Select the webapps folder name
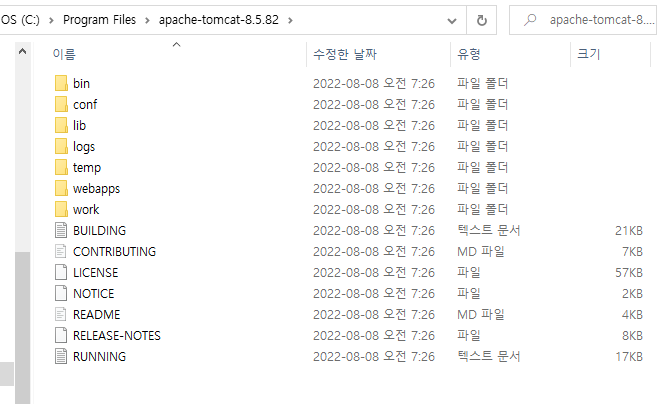The width and height of the screenshot is (663, 404). point(96,188)
